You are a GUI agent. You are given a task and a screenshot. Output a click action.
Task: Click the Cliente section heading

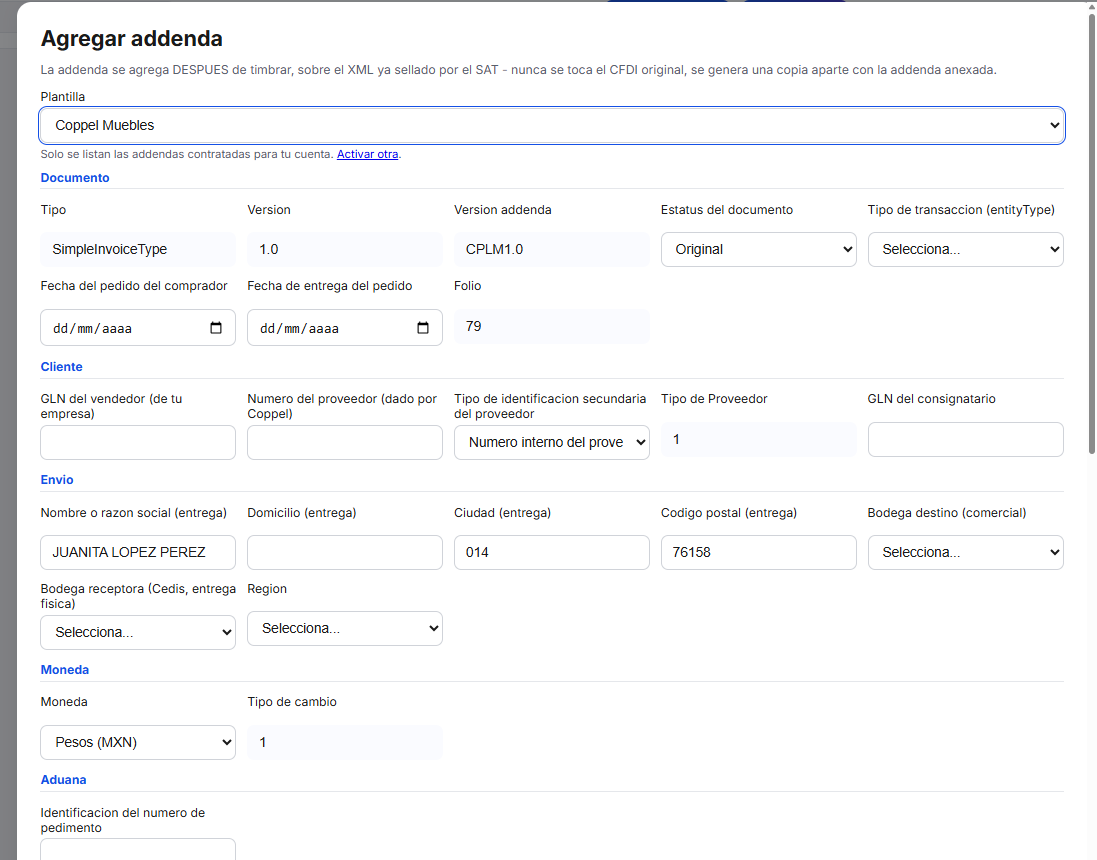[62, 367]
